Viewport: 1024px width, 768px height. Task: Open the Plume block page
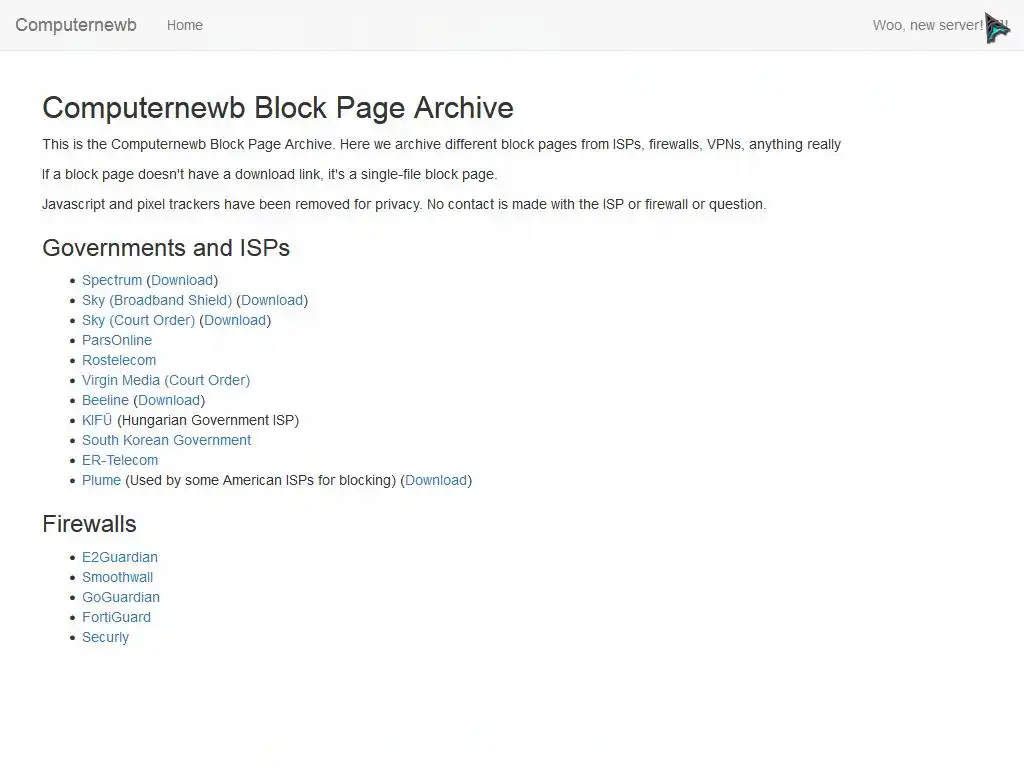click(x=101, y=481)
